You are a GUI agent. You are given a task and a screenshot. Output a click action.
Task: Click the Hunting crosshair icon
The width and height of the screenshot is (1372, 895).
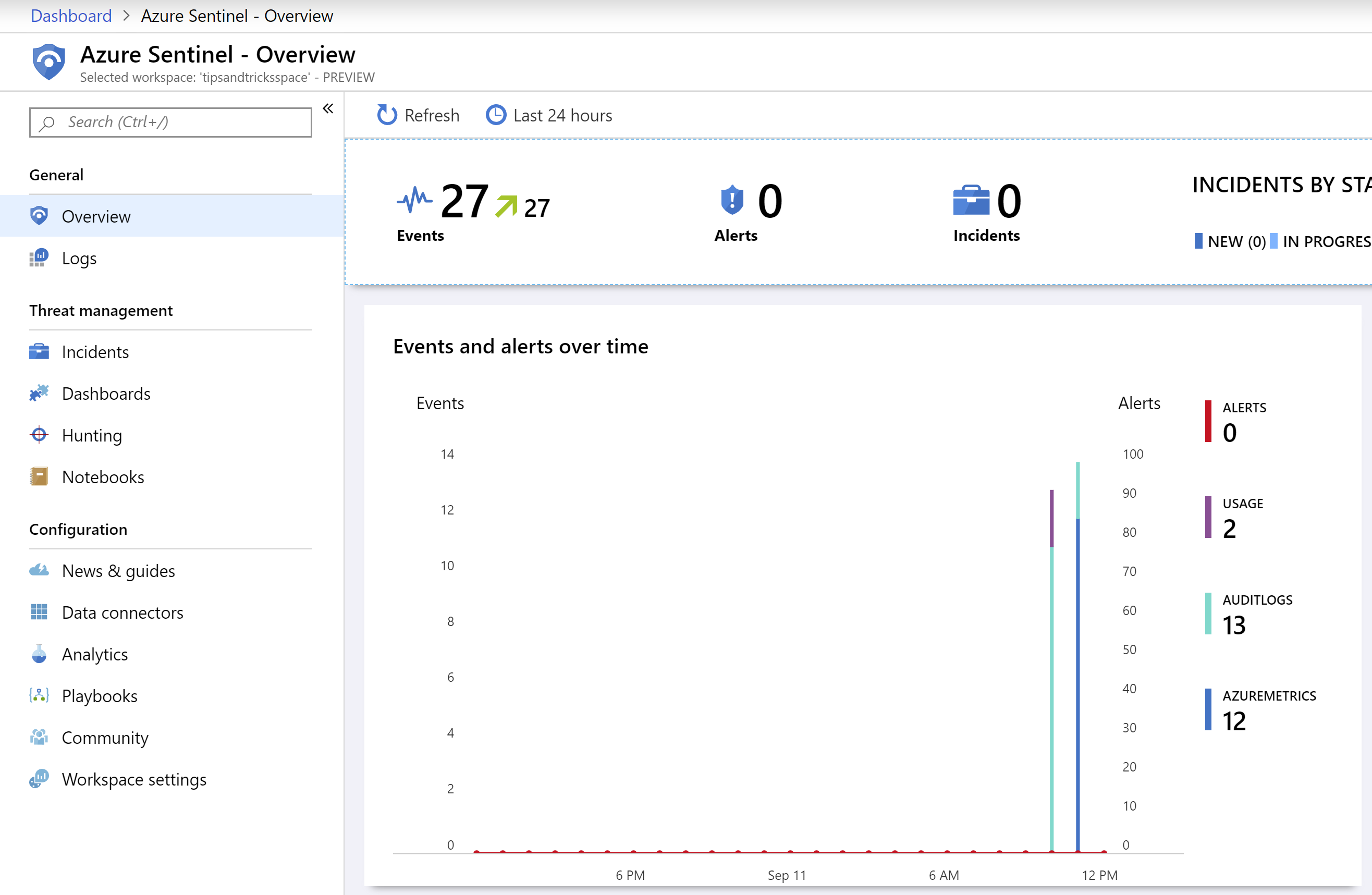pyautogui.click(x=39, y=435)
